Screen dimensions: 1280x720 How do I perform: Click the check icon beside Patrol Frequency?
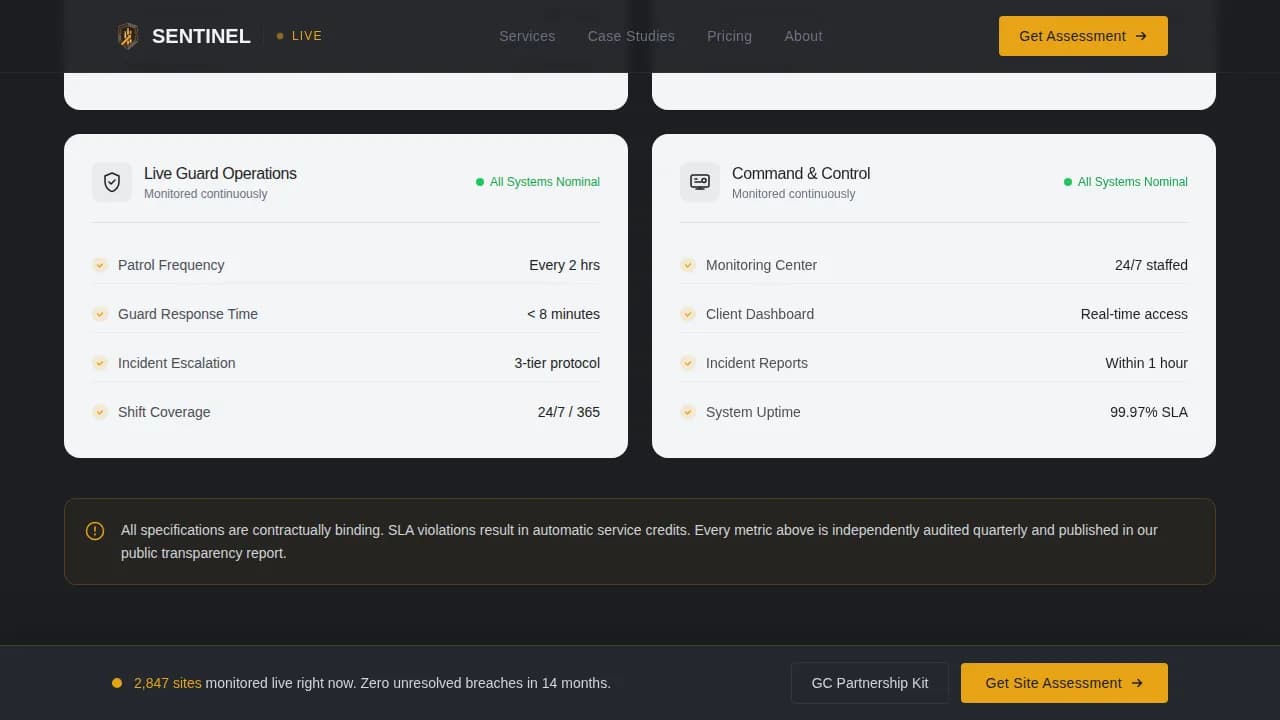coord(100,265)
